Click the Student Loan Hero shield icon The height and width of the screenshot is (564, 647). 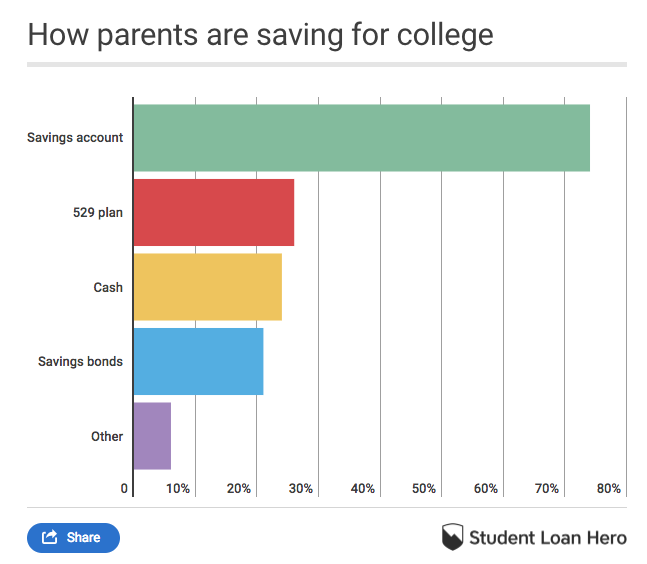point(452,537)
